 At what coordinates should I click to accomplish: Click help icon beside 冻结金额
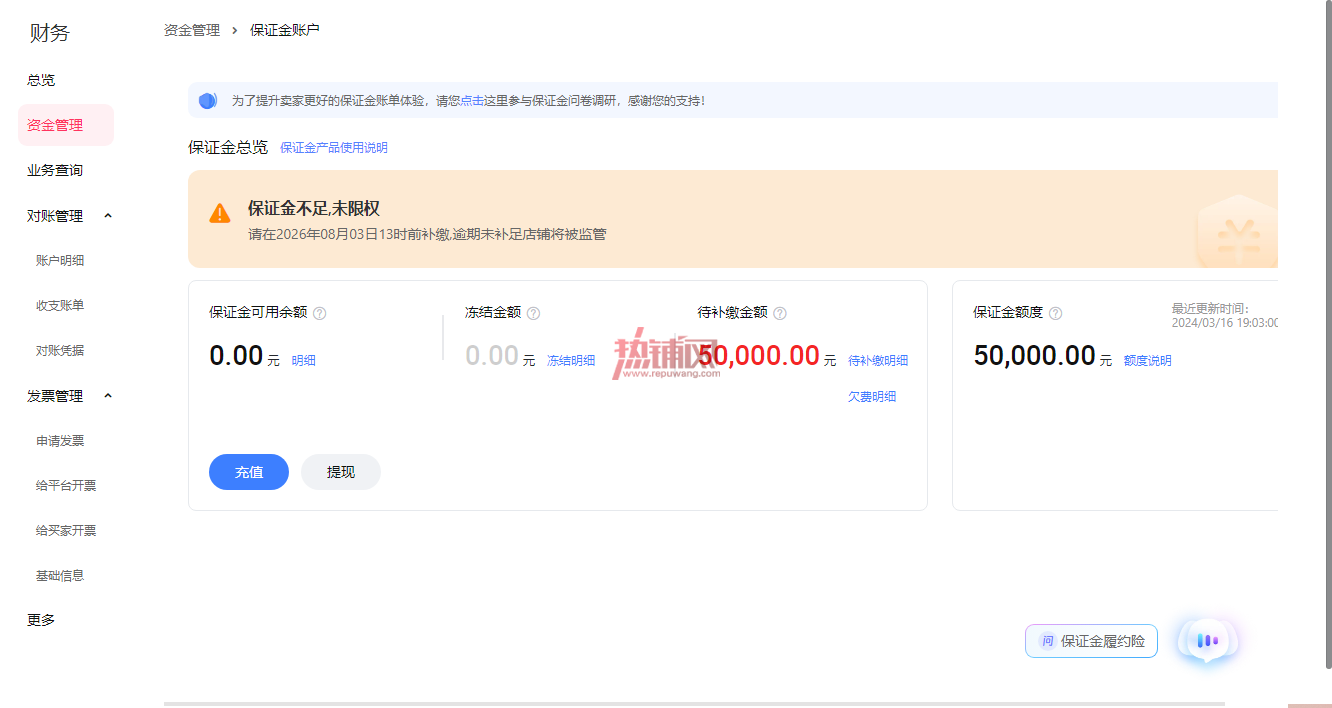(534, 313)
